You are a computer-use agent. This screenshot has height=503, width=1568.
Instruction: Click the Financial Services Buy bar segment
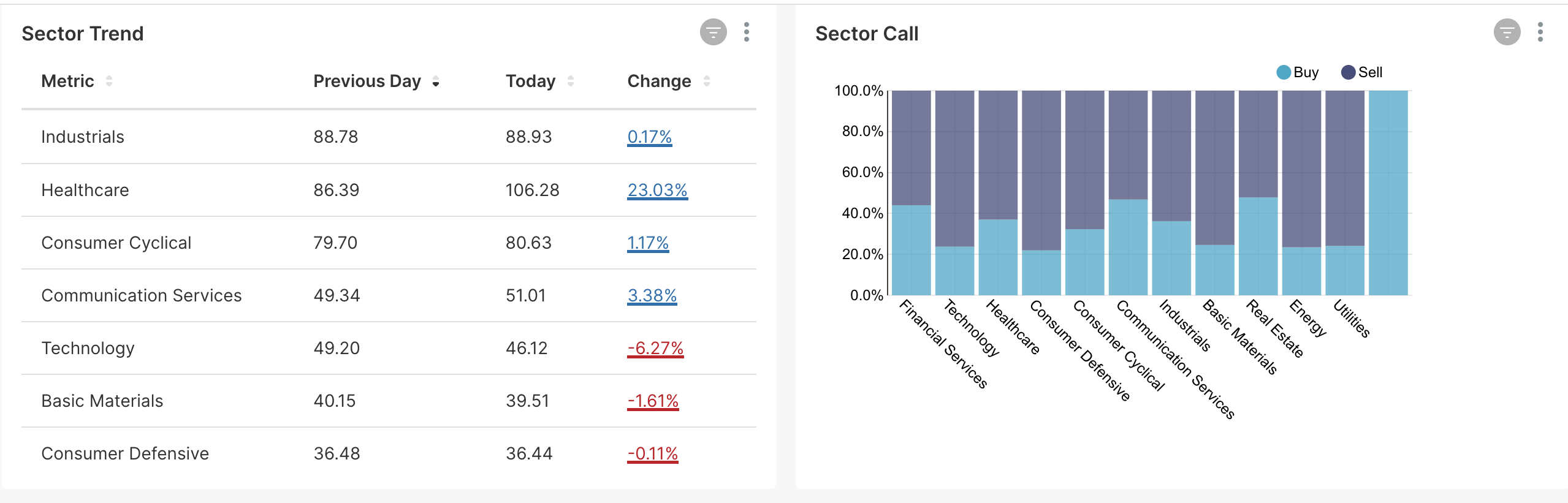(x=911, y=251)
